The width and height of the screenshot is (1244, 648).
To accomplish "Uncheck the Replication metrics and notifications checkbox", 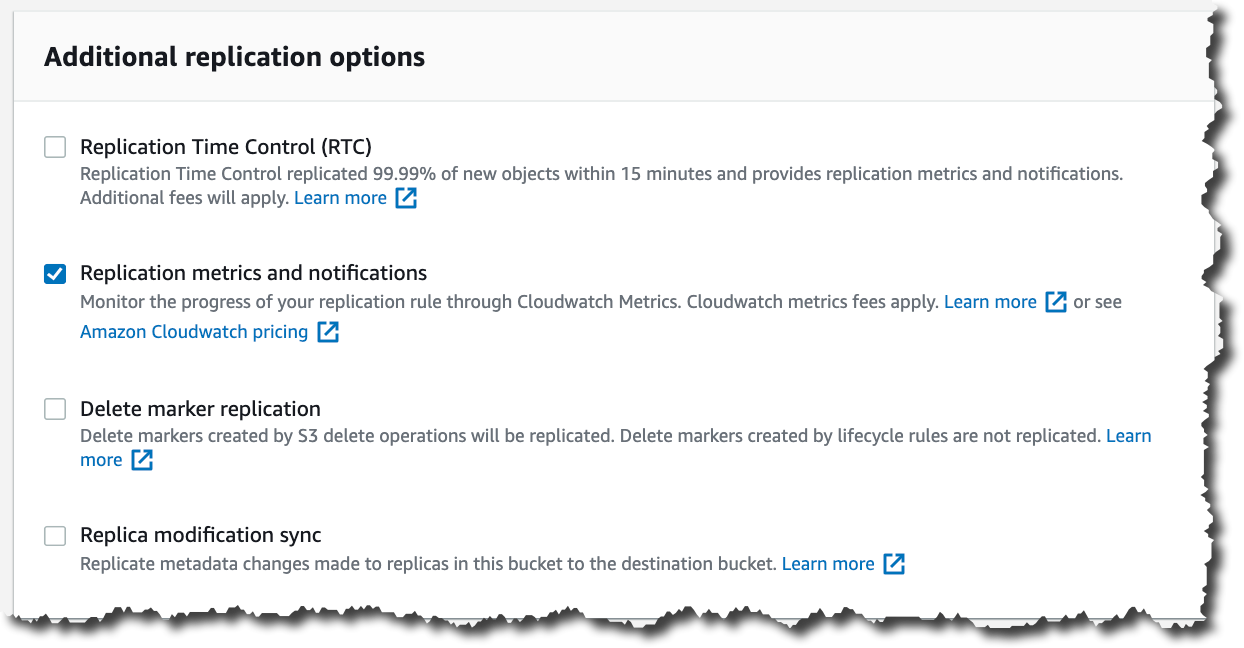I will pyautogui.click(x=55, y=274).
